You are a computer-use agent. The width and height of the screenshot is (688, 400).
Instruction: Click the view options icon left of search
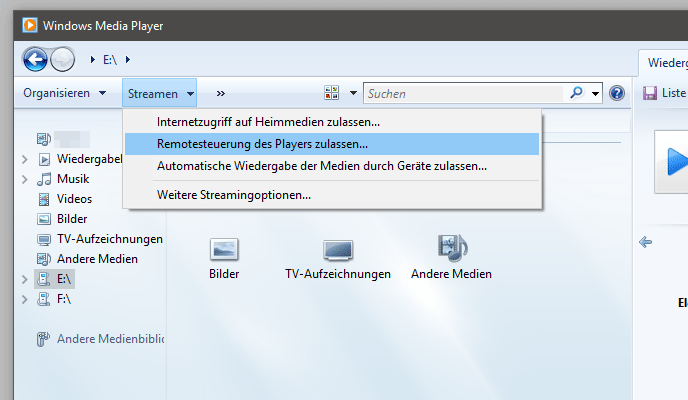click(x=332, y=93)
